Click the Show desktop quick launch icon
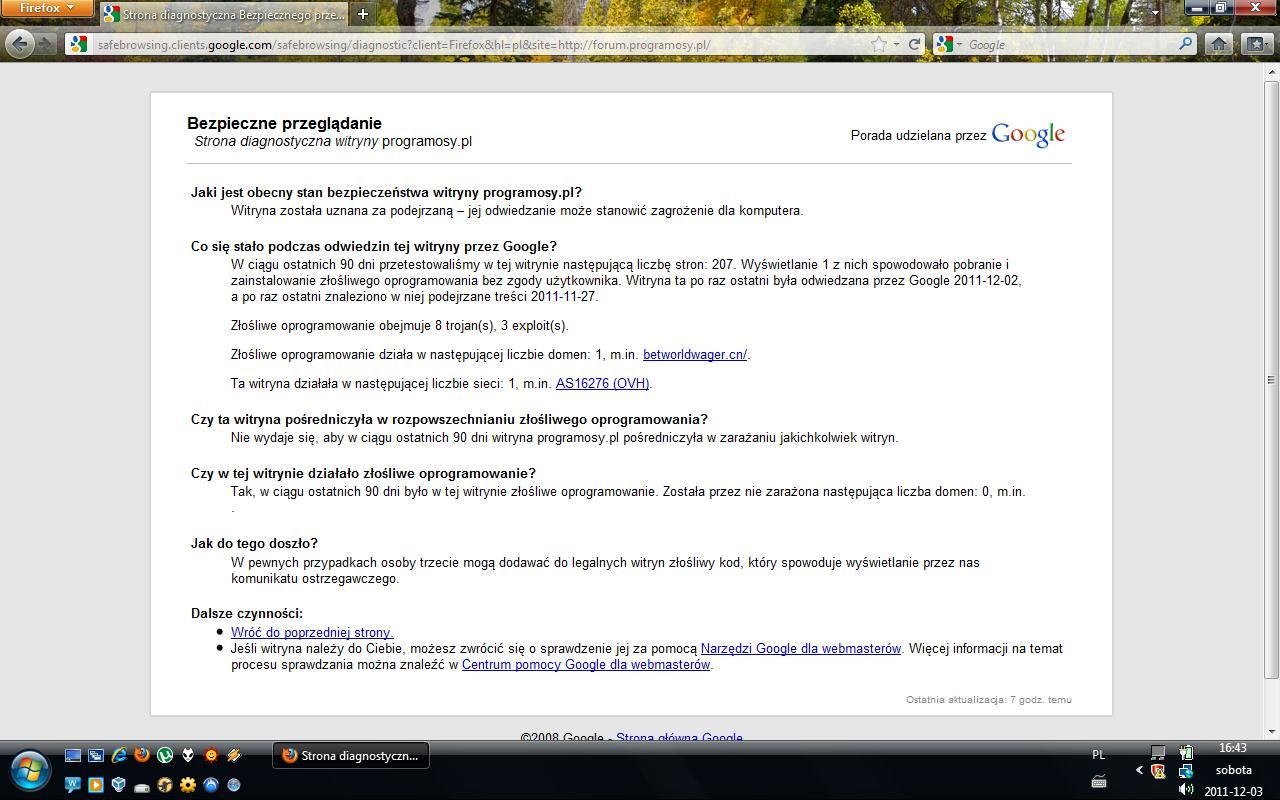The height and width of the screenshot is (800, 1280). 73,756
